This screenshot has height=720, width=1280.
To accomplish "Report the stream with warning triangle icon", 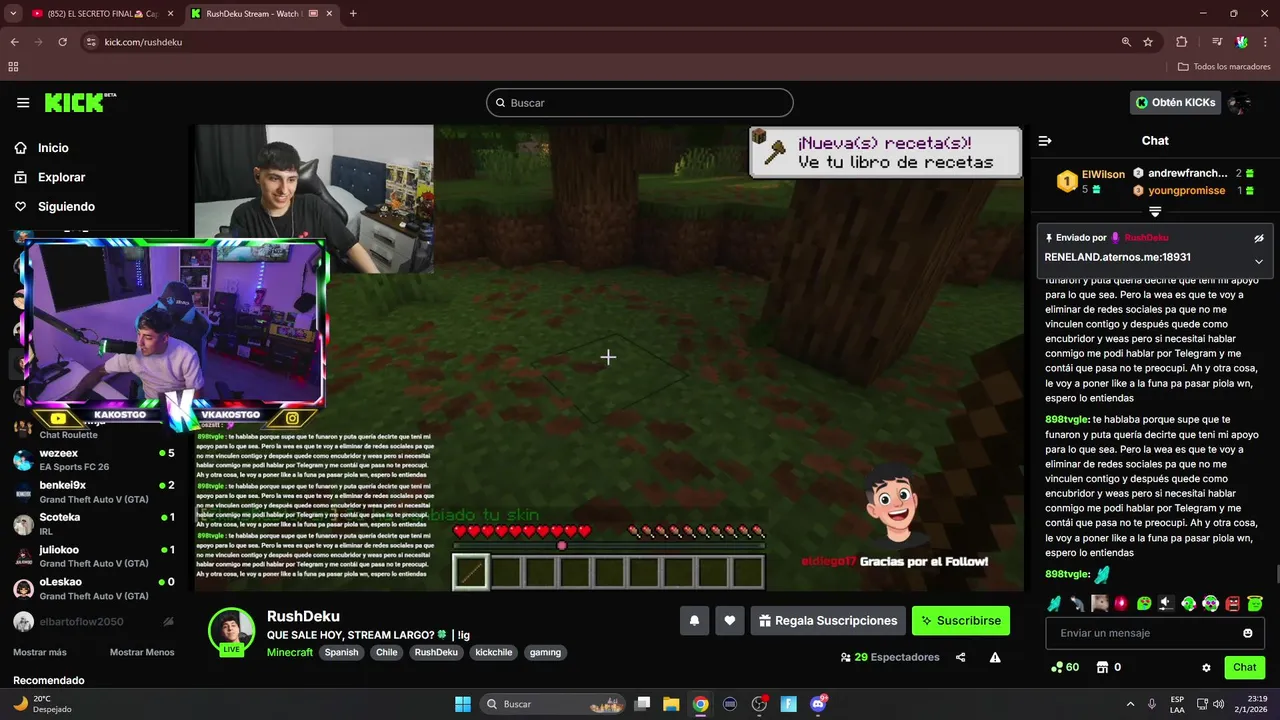I will click(995, 657).
